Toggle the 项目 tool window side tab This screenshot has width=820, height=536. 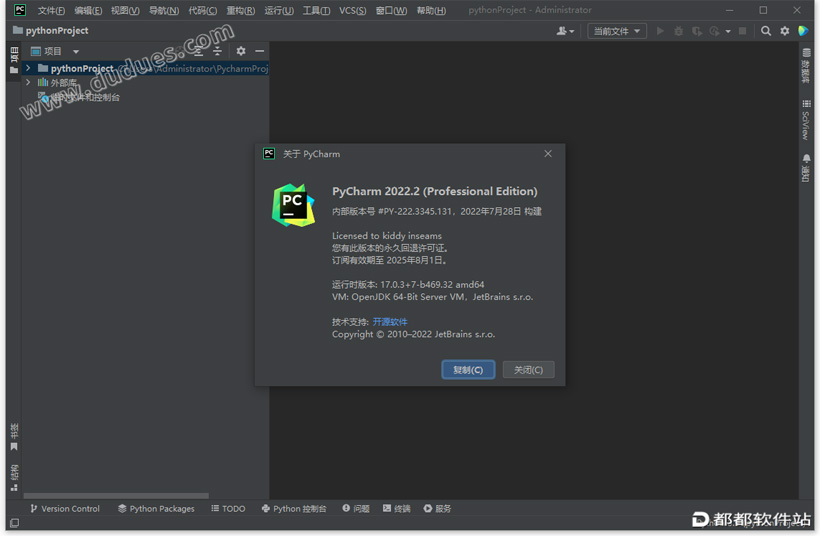pyautogui.click(x=14, y=60)
